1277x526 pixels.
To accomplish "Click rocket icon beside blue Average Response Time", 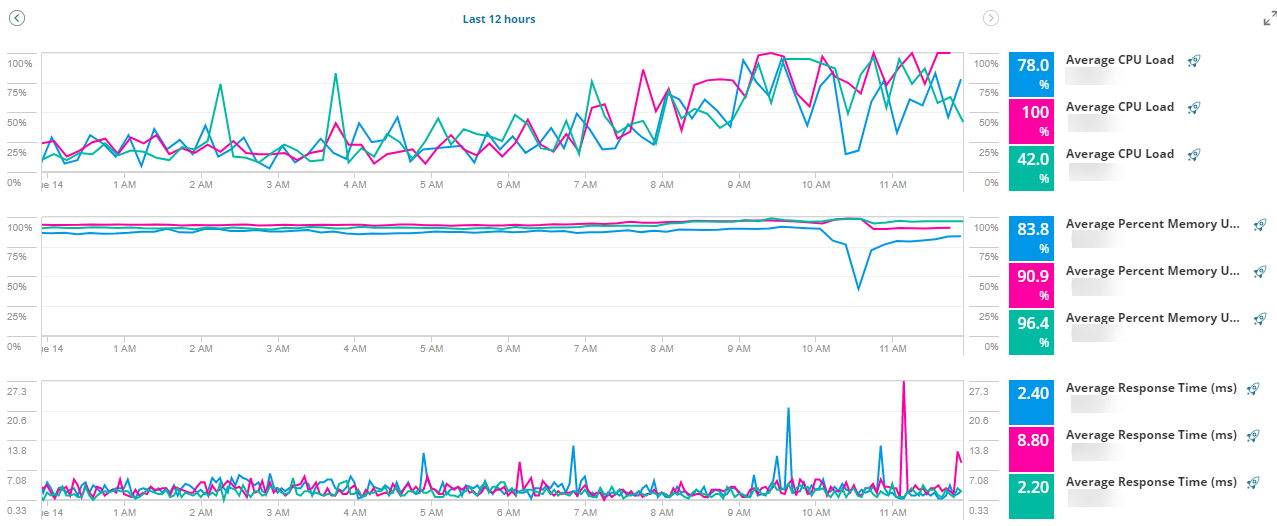I will [x=1254, y=389].
